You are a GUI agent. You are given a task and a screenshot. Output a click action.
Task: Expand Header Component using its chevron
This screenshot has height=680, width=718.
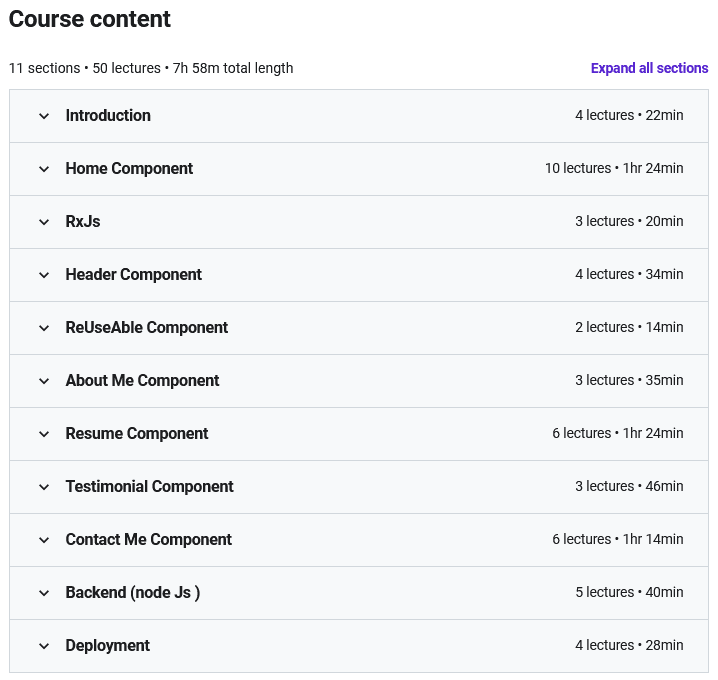point(44,275)
